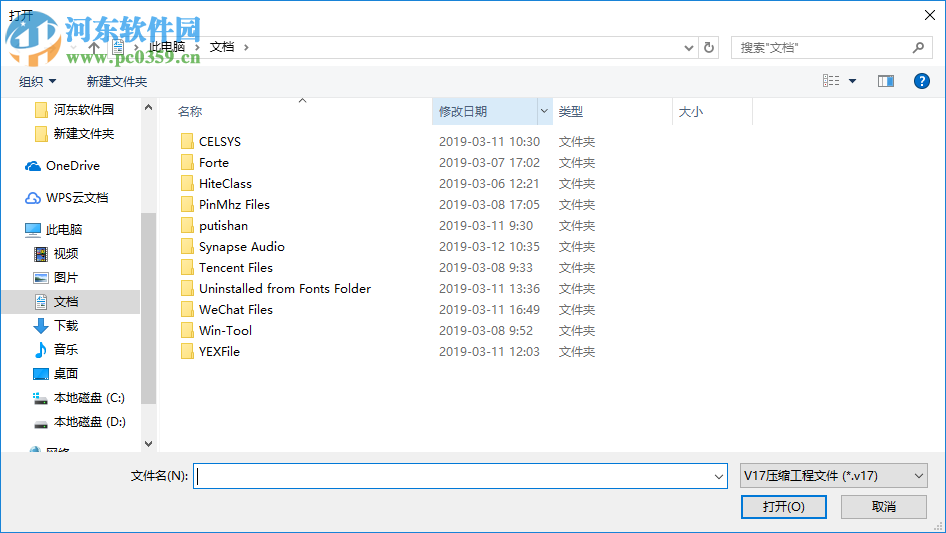
Task: Click the 本地磁盘 (D:) drive icon
Action: click(x=40, y=424)
